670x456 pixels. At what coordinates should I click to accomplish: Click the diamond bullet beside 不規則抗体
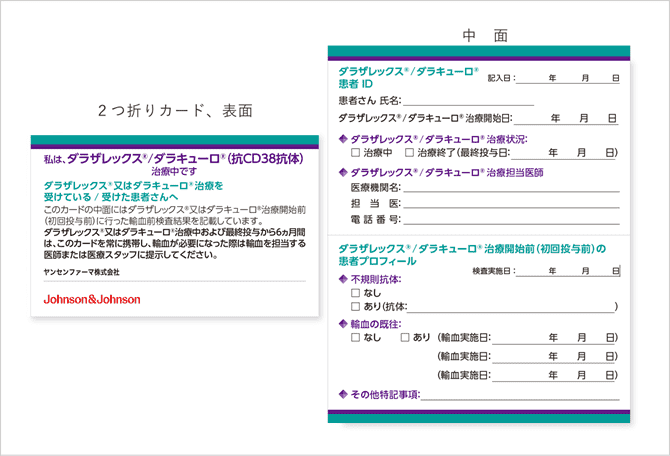click(343, 279)
